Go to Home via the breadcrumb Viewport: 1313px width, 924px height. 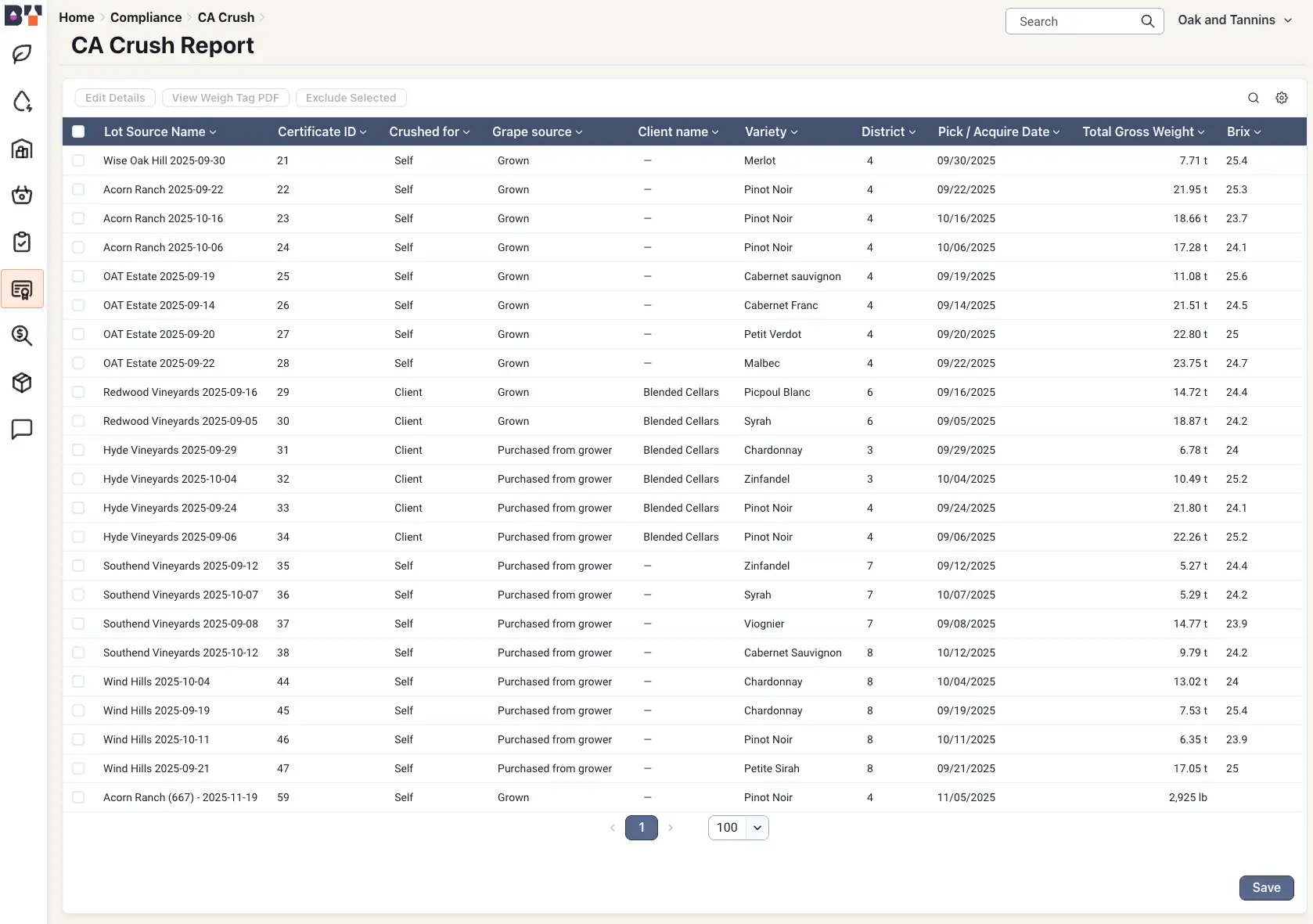pyautogui.click(x=76, y=17)
